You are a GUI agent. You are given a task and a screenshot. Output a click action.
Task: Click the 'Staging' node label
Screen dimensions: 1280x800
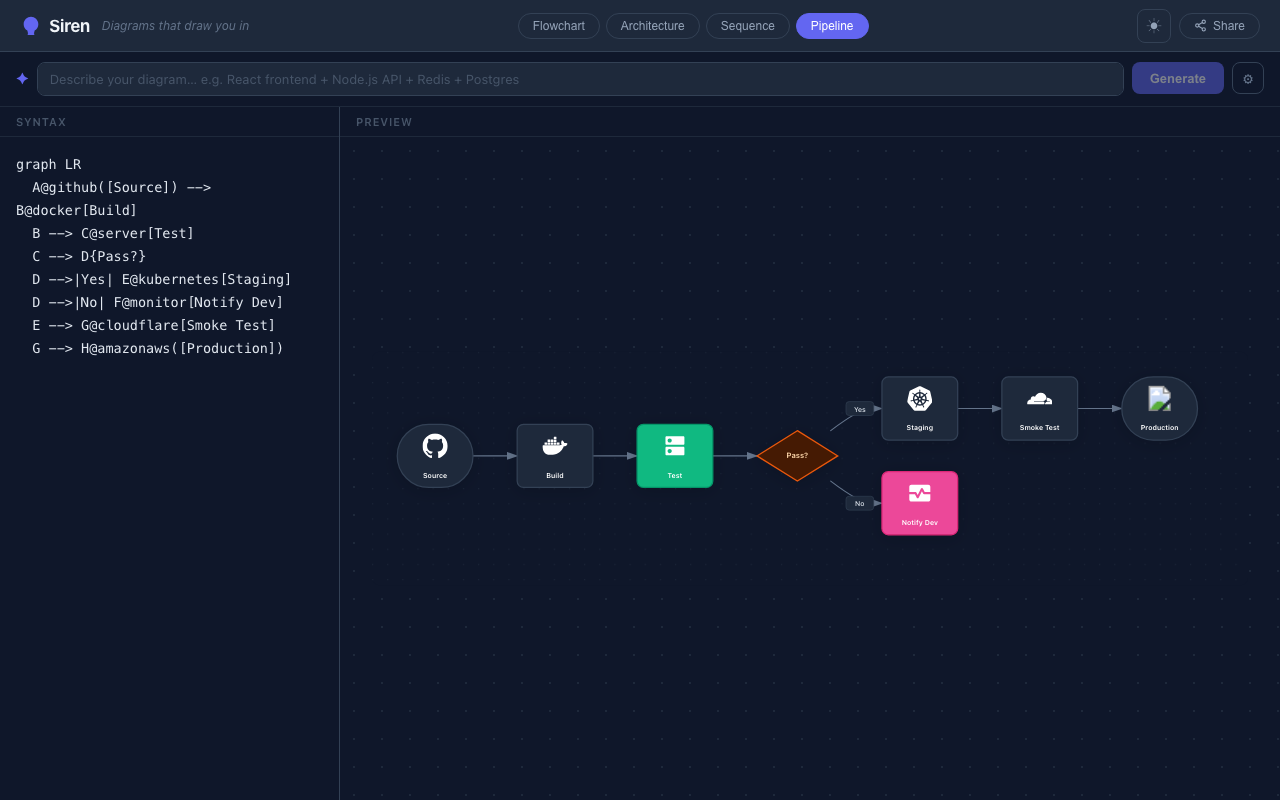point(920,427)
